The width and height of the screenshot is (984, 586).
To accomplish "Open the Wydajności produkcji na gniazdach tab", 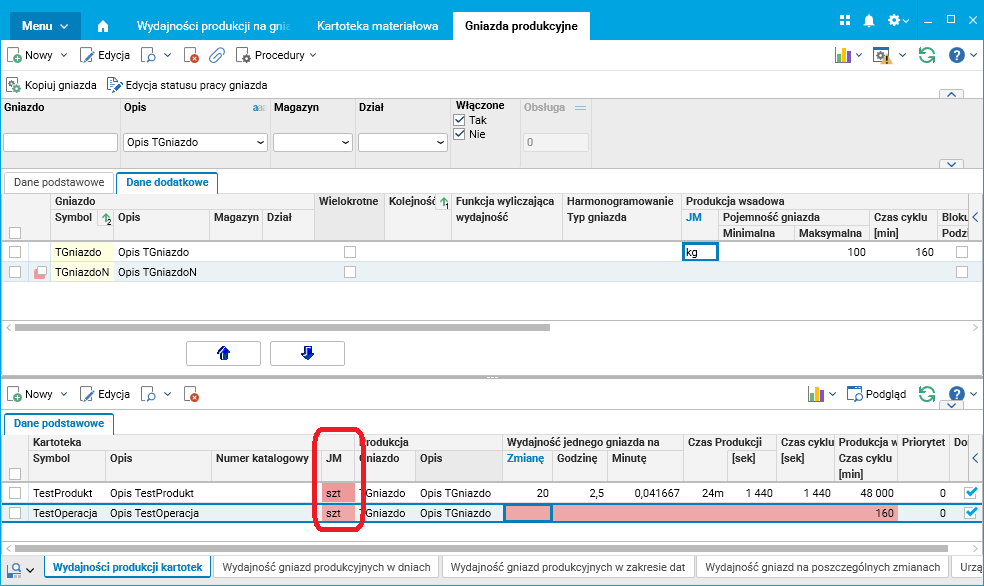I will pos(213,26).
